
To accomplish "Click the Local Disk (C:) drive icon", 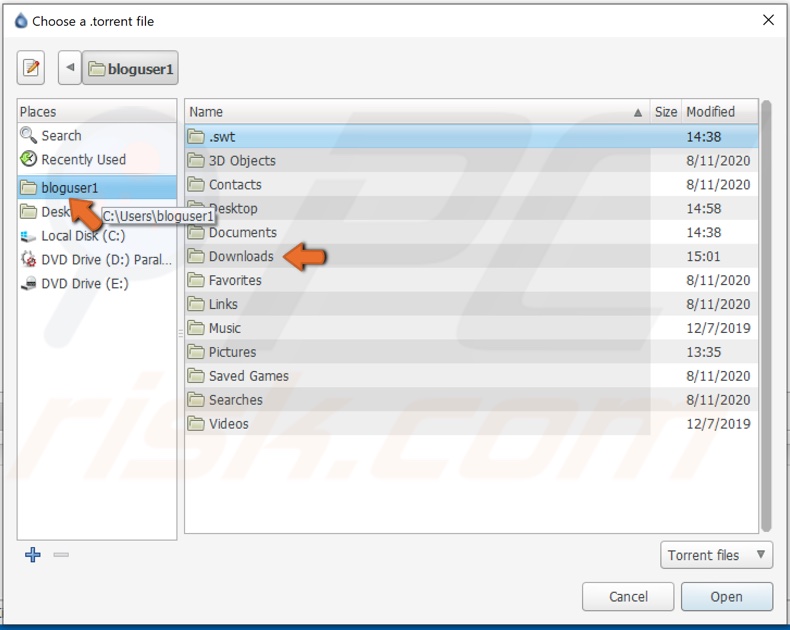I will coord(28,236).
